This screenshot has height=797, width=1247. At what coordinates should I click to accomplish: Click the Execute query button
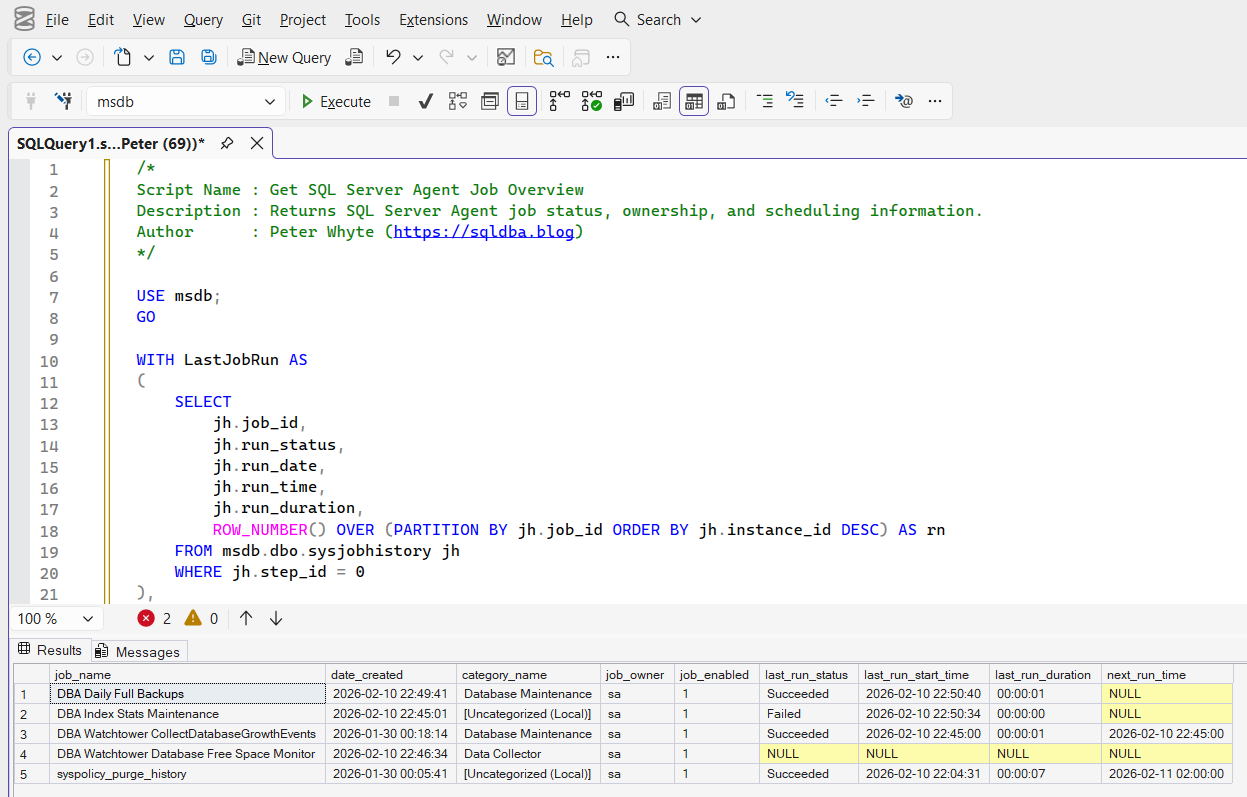[336, 101]
